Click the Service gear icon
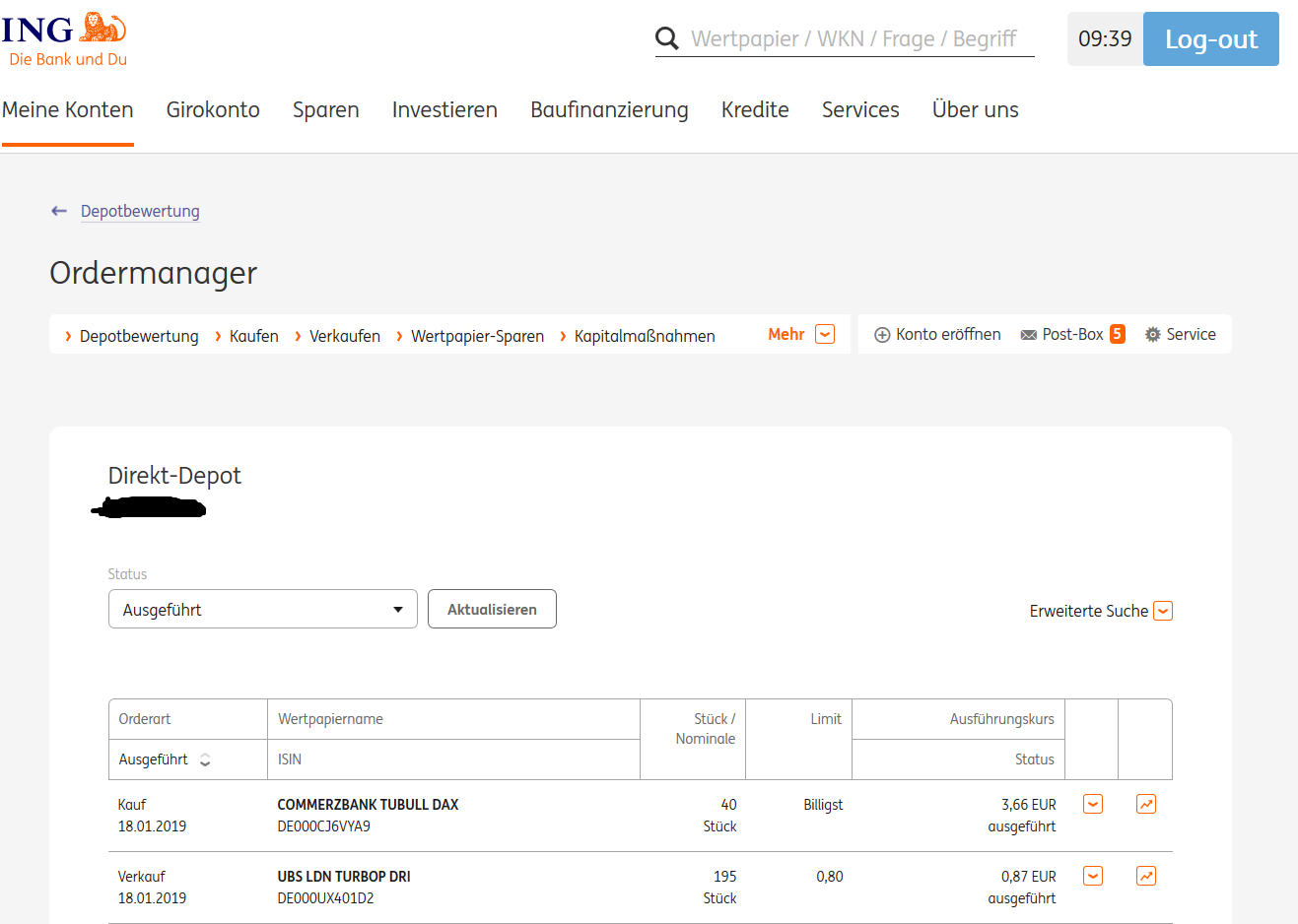Image resolution: width=1298 pixels, height=924 pixels. [1152, 335]
